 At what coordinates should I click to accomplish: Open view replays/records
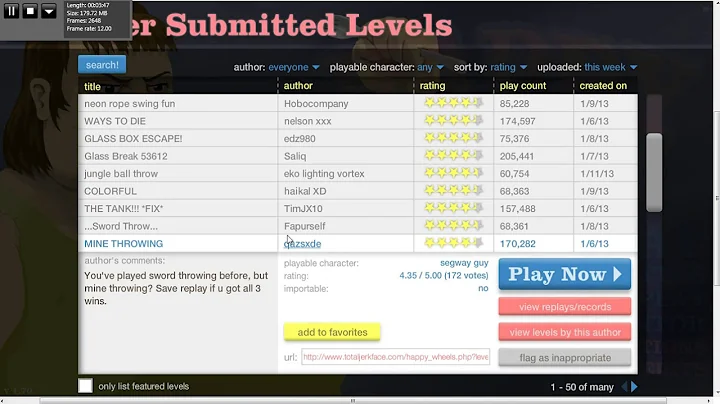click(565, 307)
